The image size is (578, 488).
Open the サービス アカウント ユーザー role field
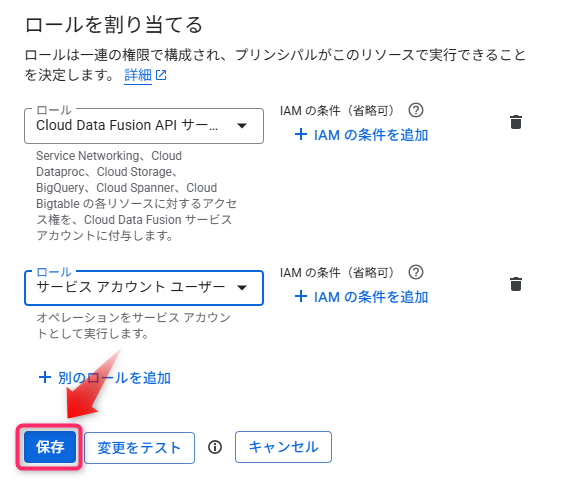pyautogui.click(x=144, y=288)
